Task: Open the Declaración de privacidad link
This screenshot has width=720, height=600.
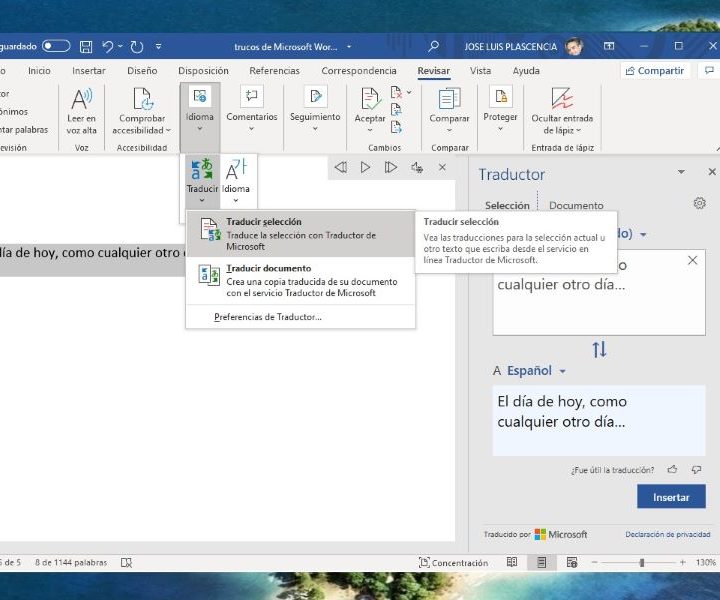Action: tap(668, 534)
